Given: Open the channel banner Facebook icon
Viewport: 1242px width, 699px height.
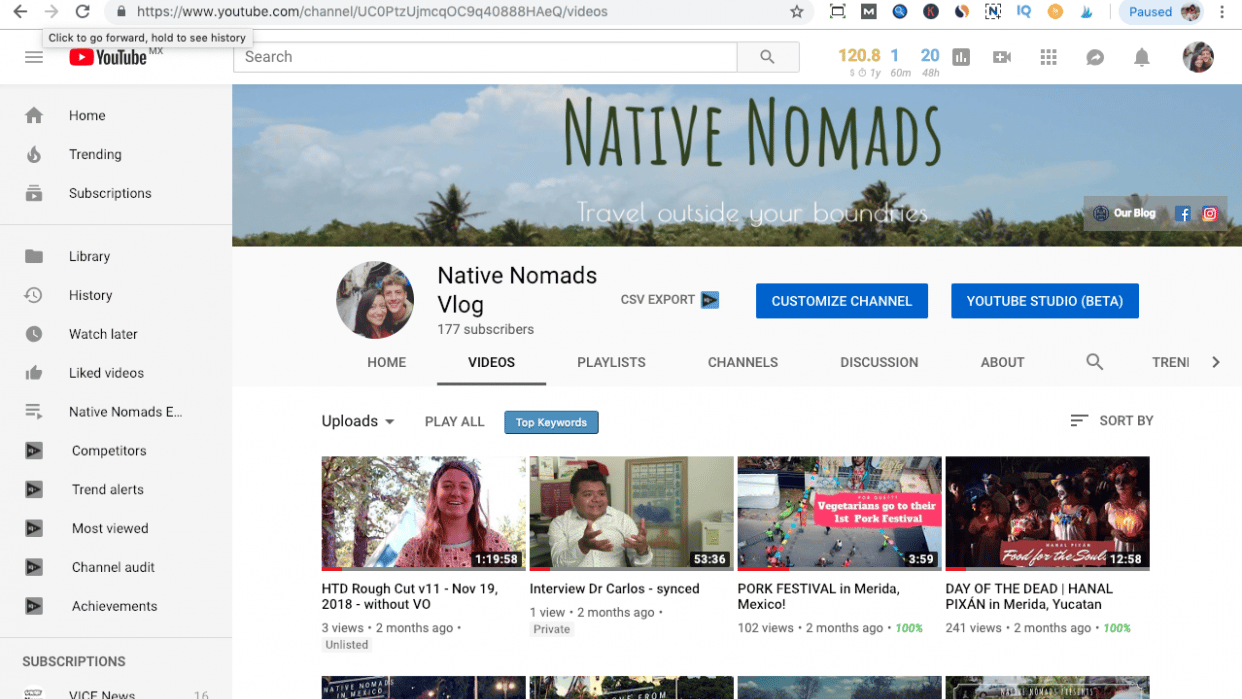Looking at the screenshot, I should pyautogui.click(x=1183, y=214).
